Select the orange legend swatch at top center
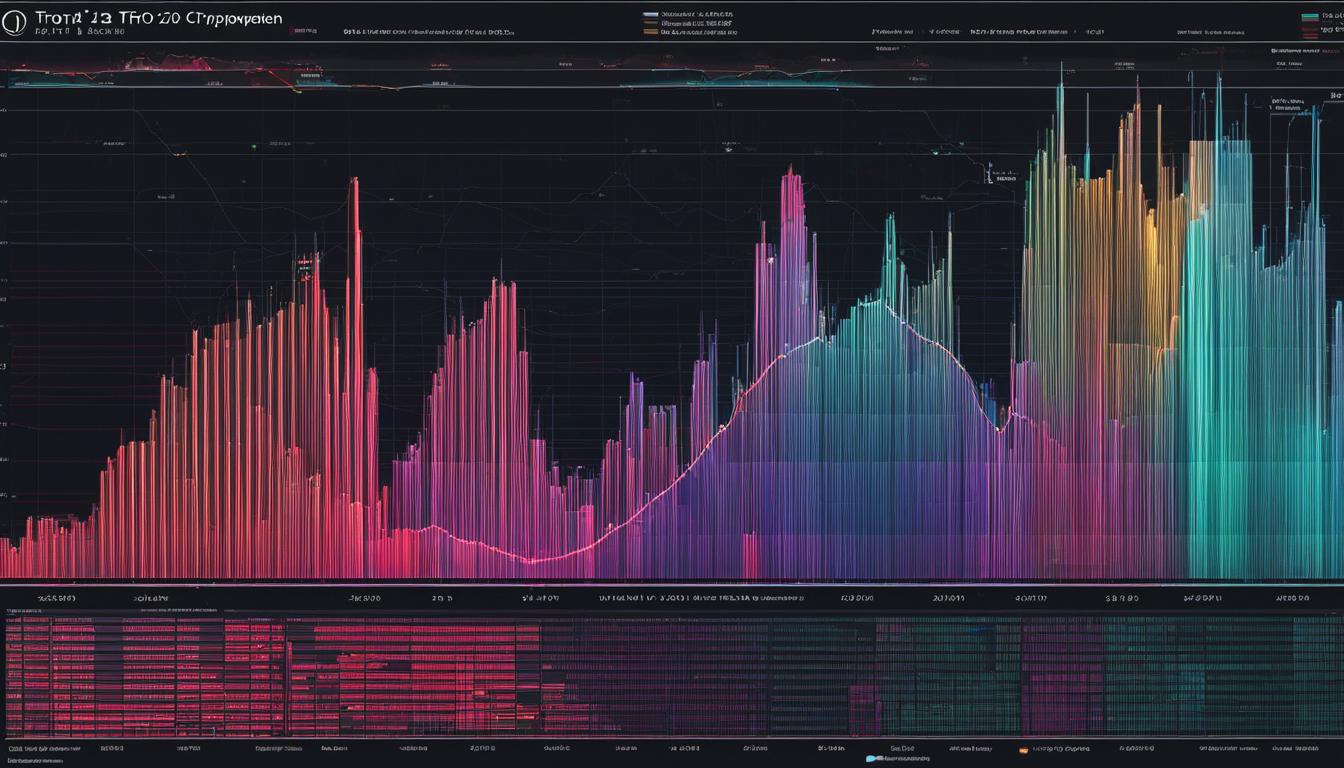1344x768 pixels. point(650,32)
